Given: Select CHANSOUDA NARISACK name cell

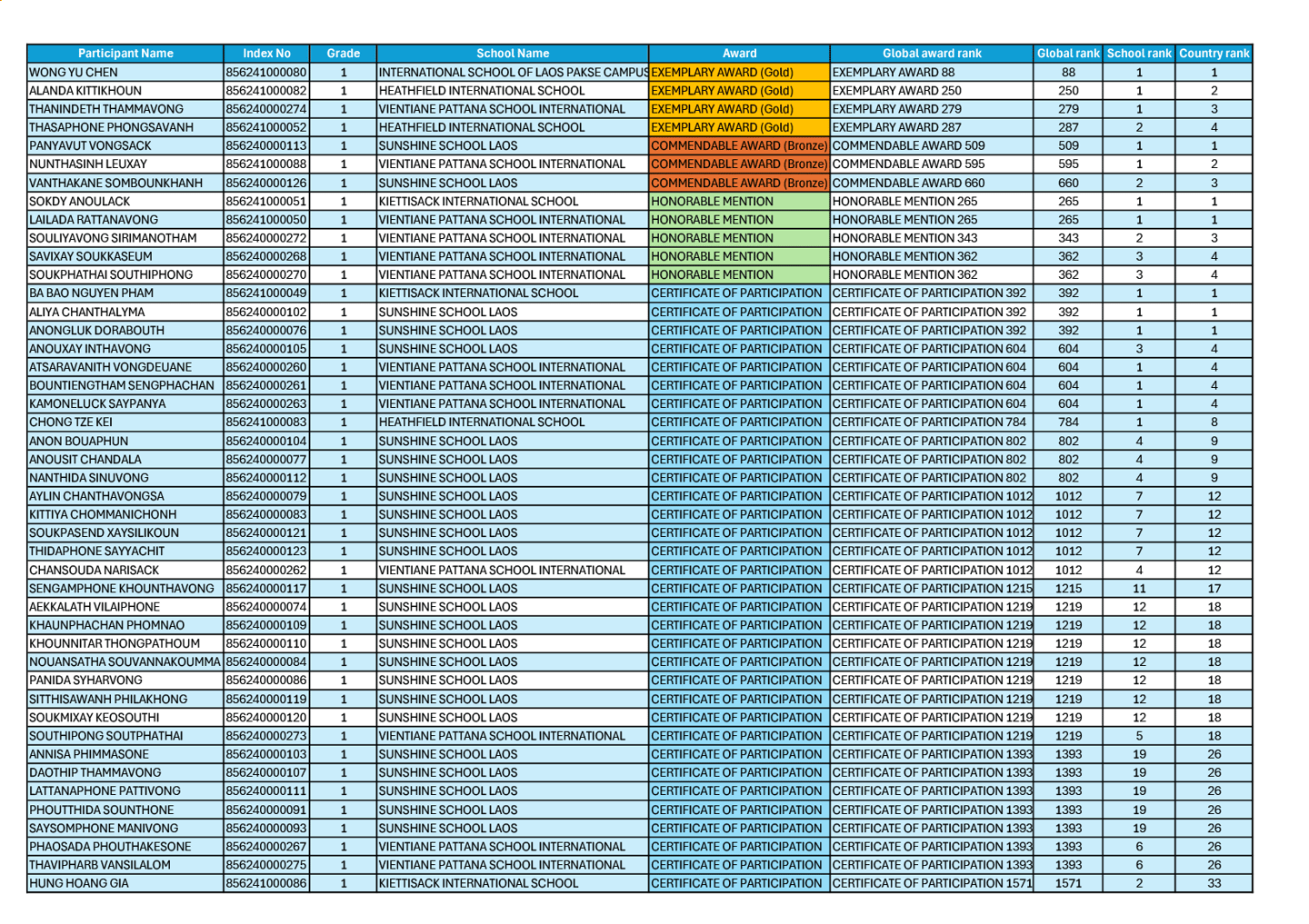Looking at the screenshot, I should click(x=125, y=570).
